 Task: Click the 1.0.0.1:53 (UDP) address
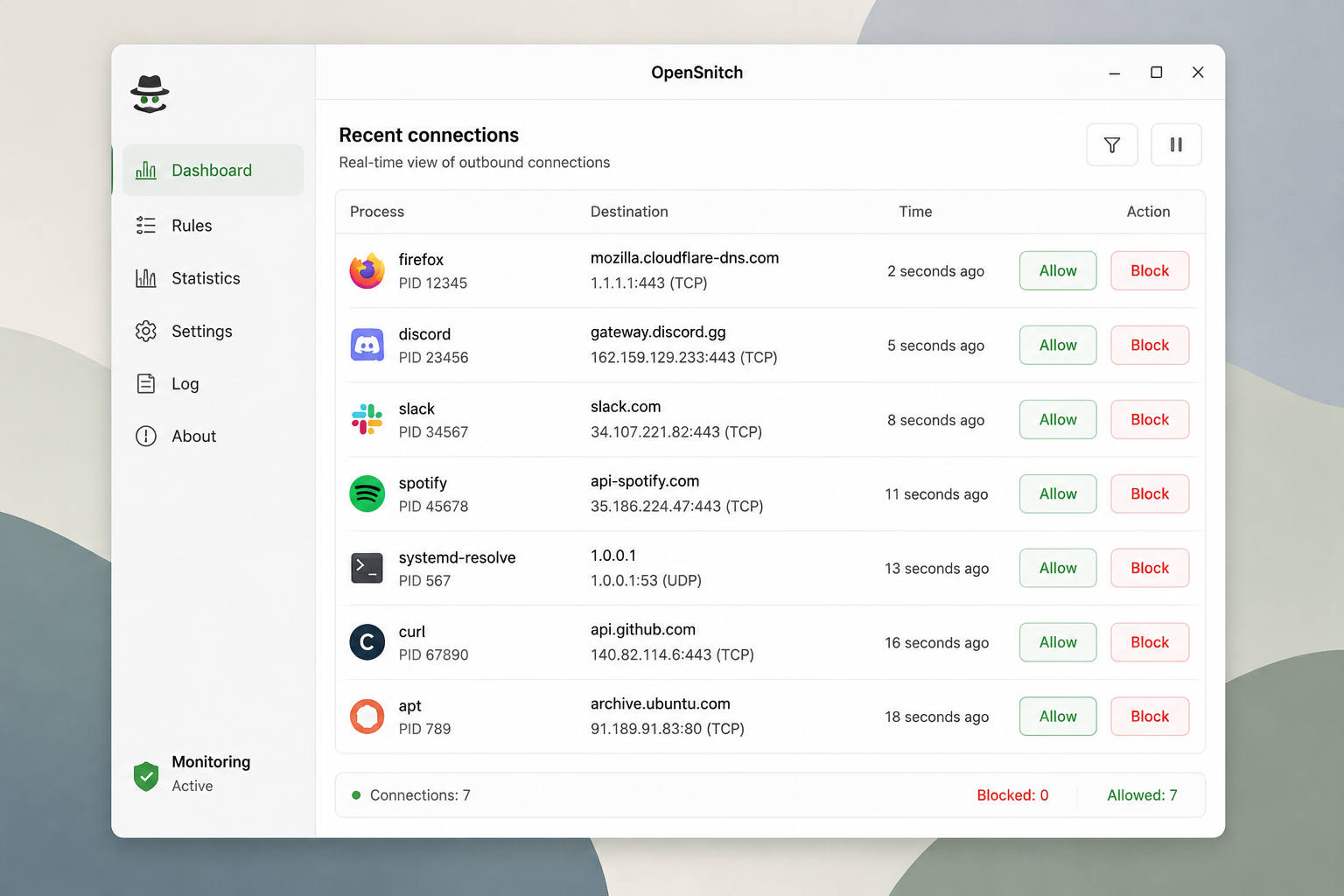pos(646,581)
